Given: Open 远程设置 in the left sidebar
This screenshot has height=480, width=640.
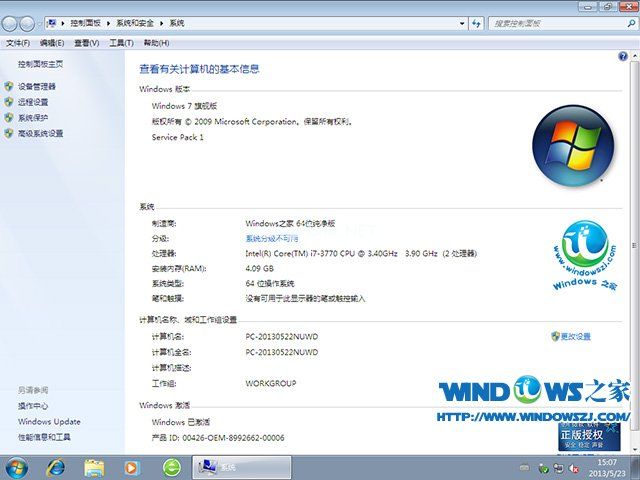Looking at the screenshot, I should (32, 102).
